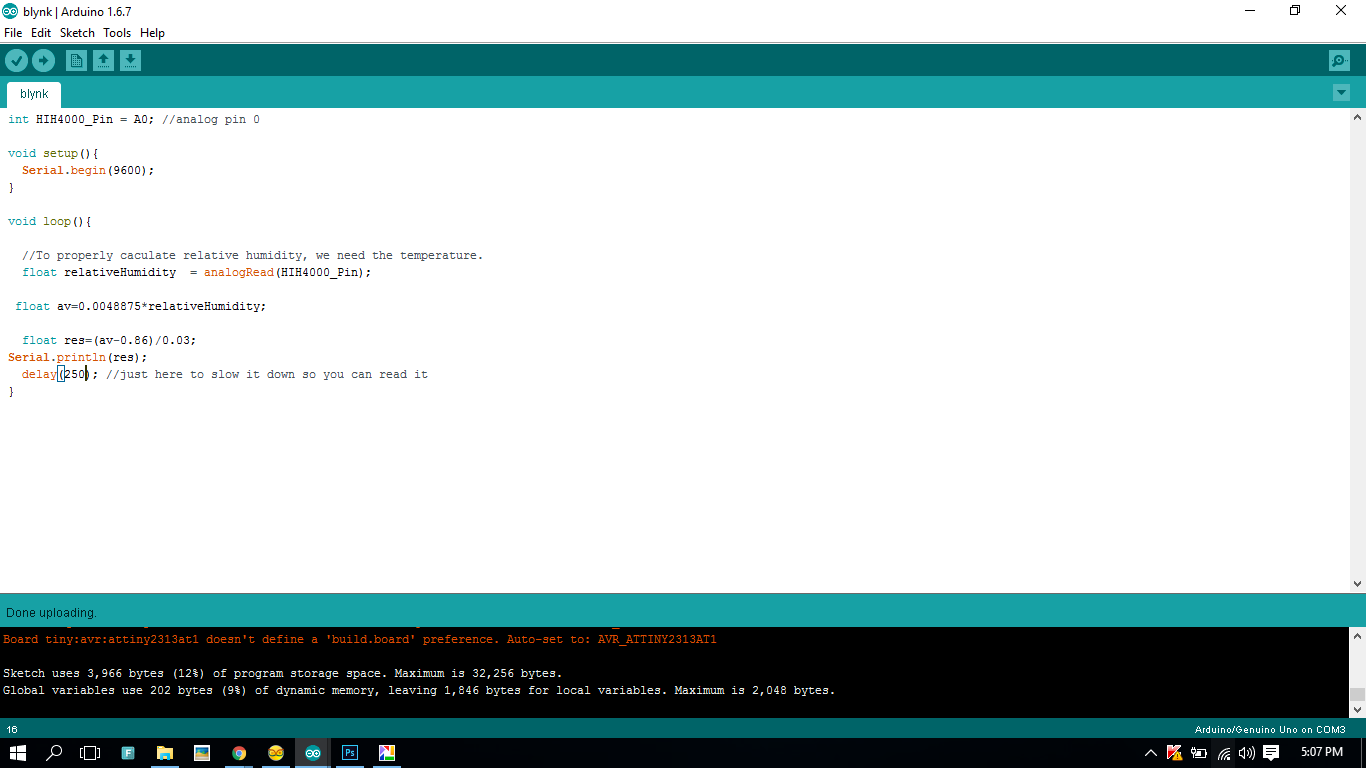Open Photoshop from the taskbar

tap(350, 753)
